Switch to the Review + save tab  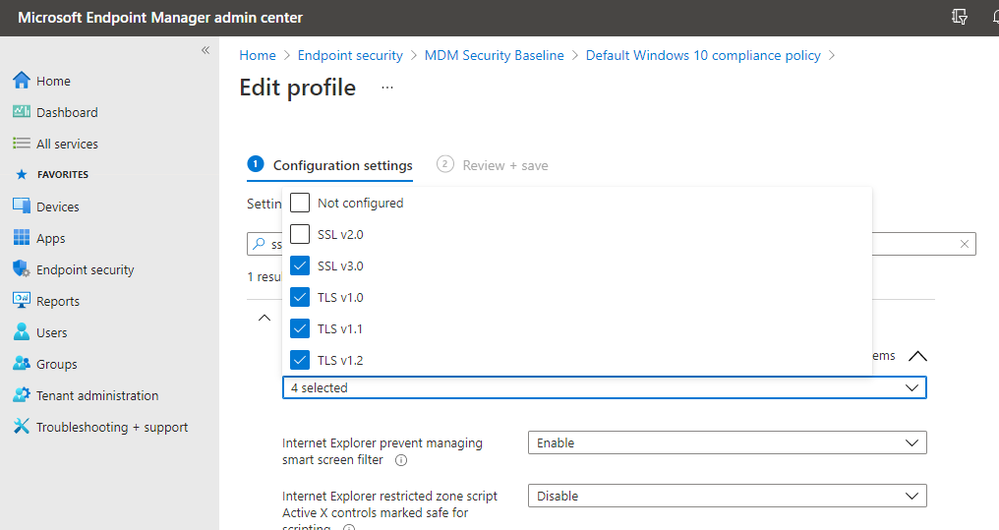[x=504, y=165]
